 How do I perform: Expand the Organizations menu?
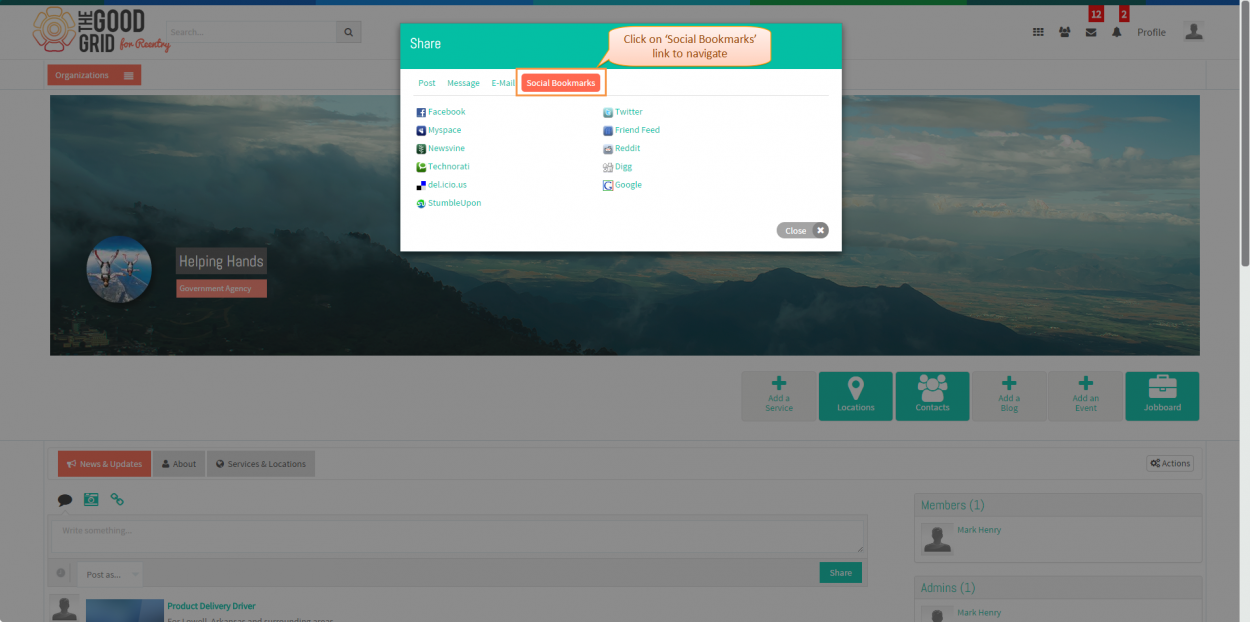tap(94, 75)
